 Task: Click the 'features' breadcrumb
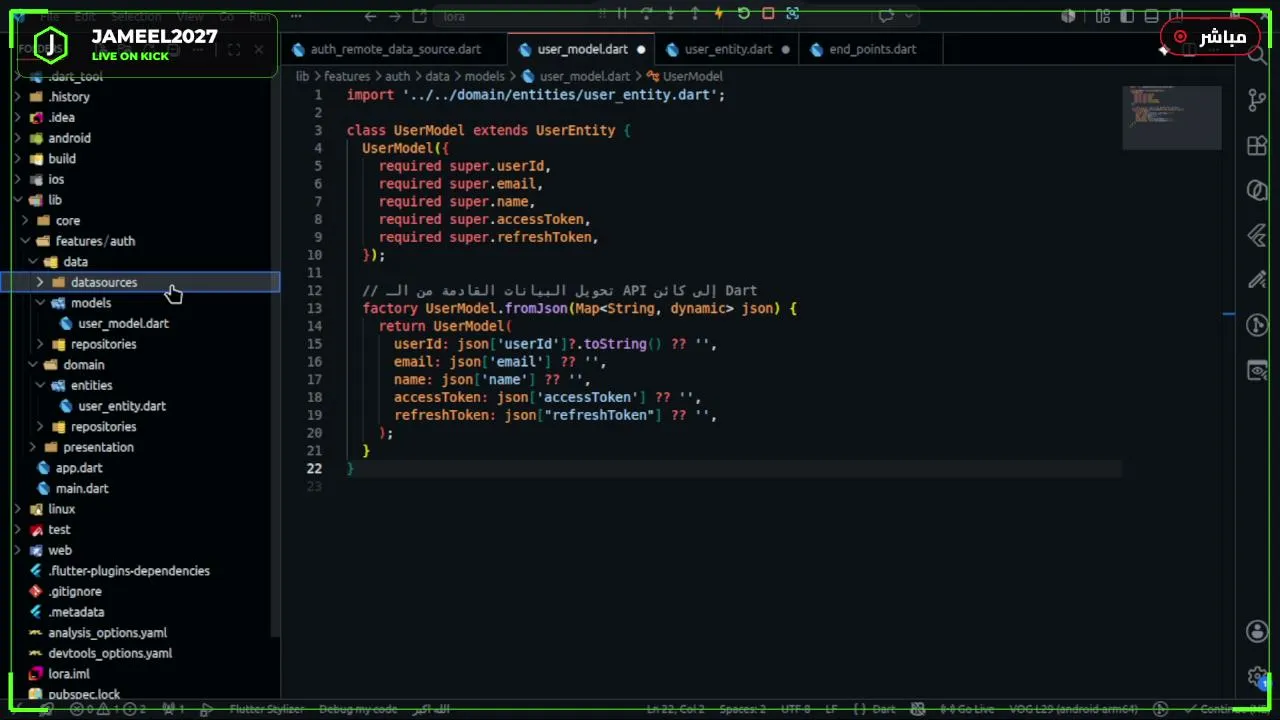click(x=347, y=76)
